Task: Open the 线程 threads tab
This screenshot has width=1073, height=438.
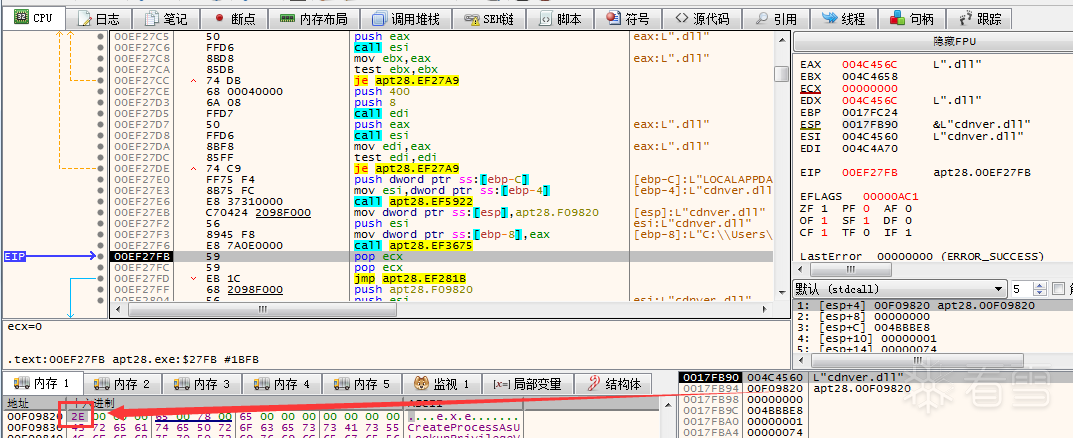Action: pyautogui.click(x=844, y=19)
